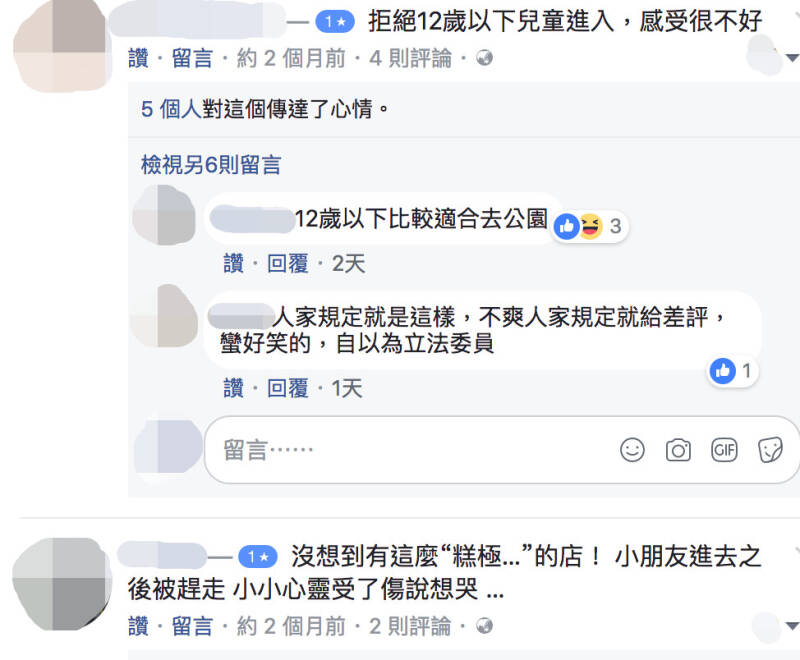
Task: Click the 1-star rating badge on second review
Action: point(258,556)
